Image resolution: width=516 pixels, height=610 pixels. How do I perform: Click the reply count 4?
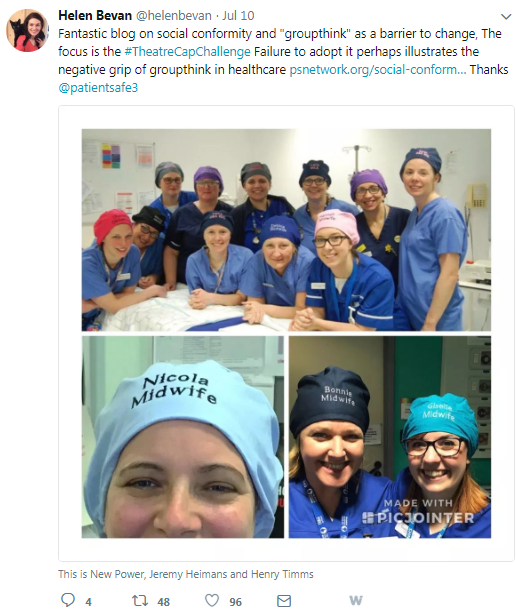click(x=88, y=602)
